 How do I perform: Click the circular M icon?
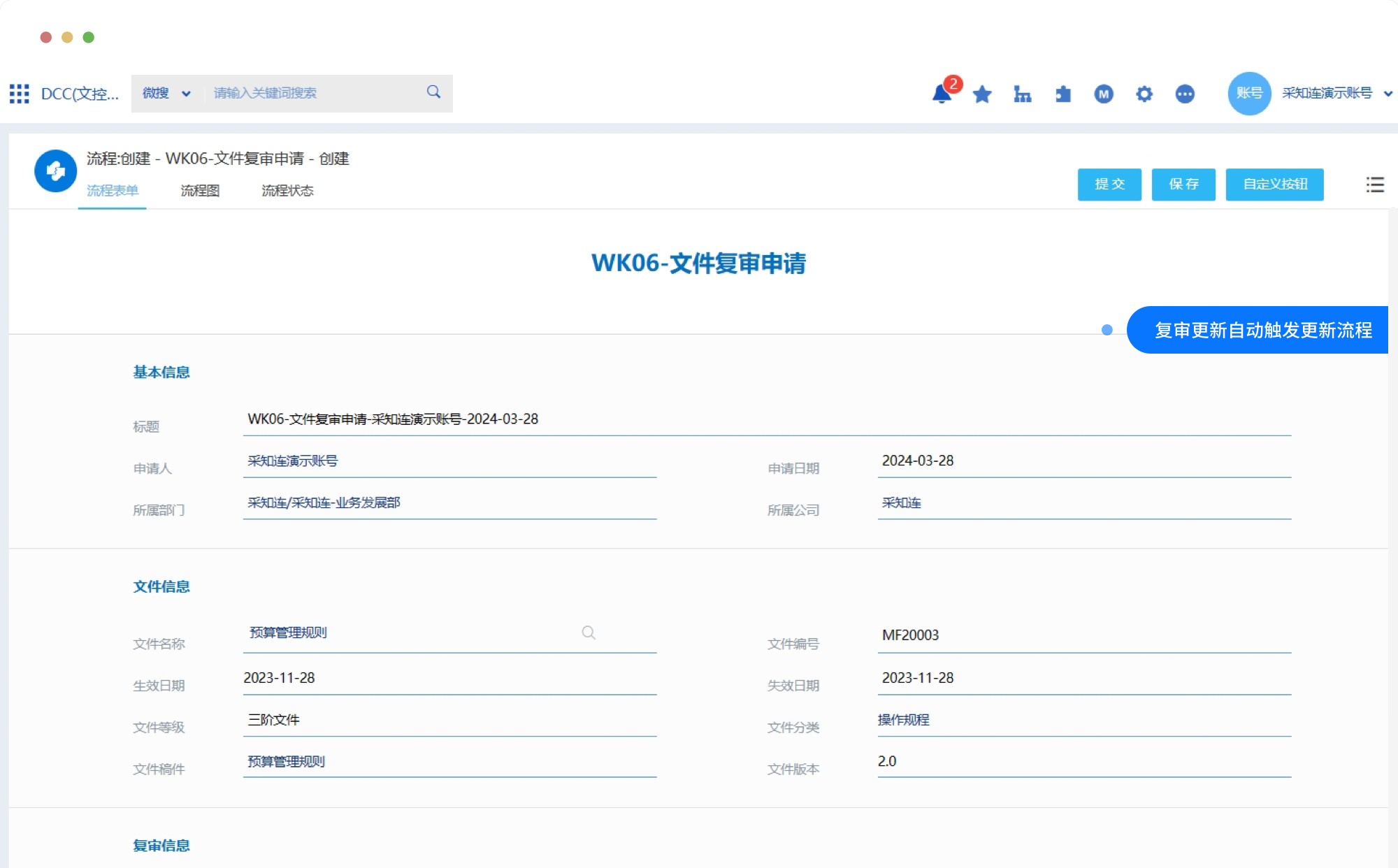pyautogui.click(x=1104, y=94)
